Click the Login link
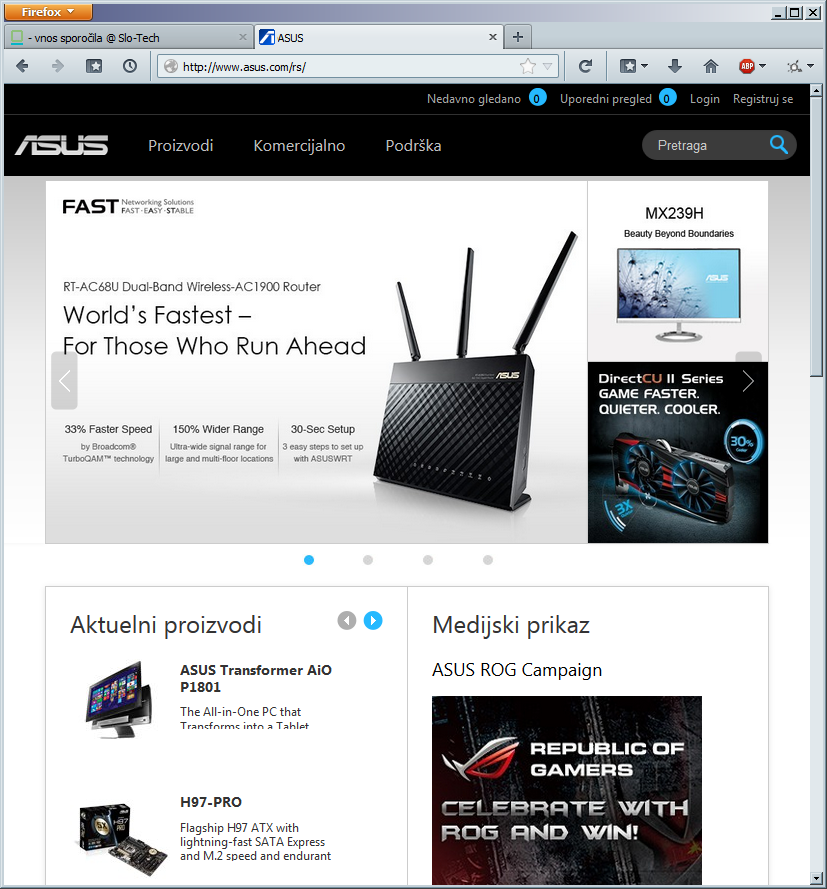Screen dimensions: 827x889 705,99
